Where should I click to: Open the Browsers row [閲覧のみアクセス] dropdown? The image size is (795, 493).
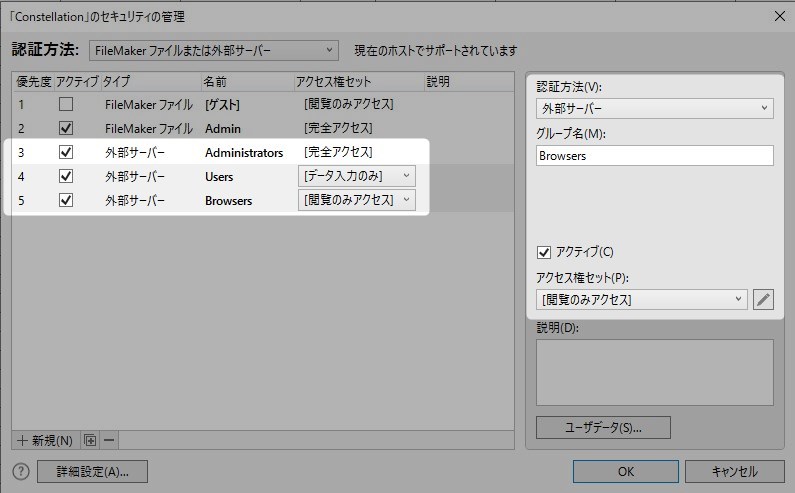pyautogui.click(x=357, y=200)
